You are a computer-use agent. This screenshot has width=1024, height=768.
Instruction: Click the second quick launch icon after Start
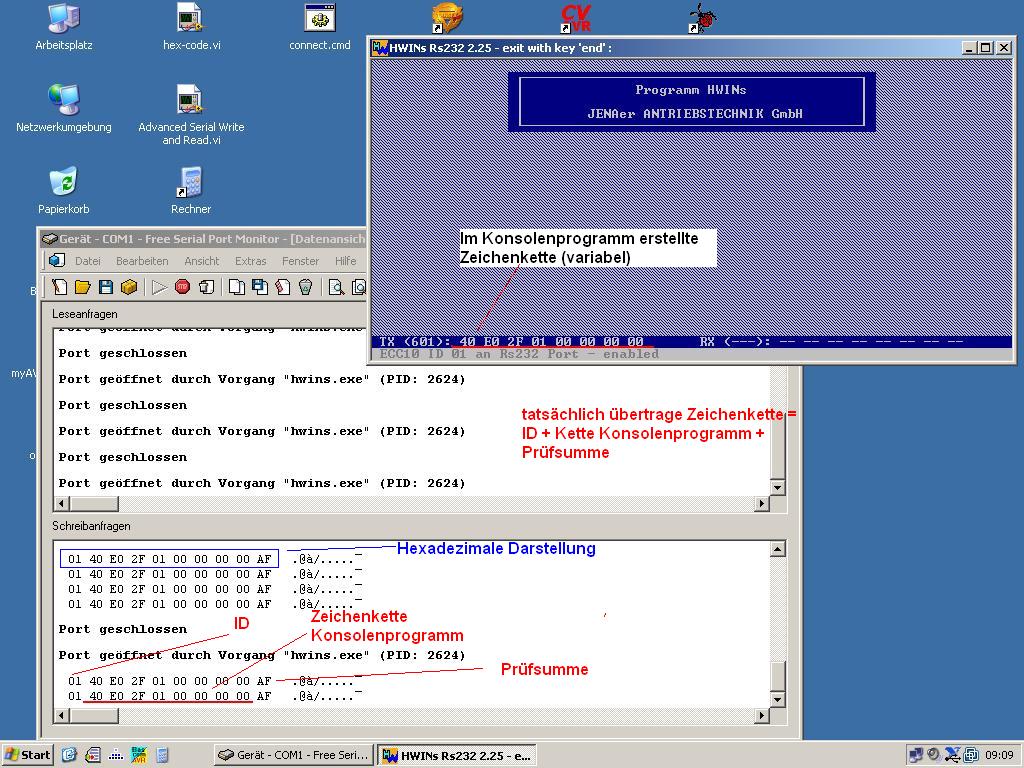(x=93, y=755)
